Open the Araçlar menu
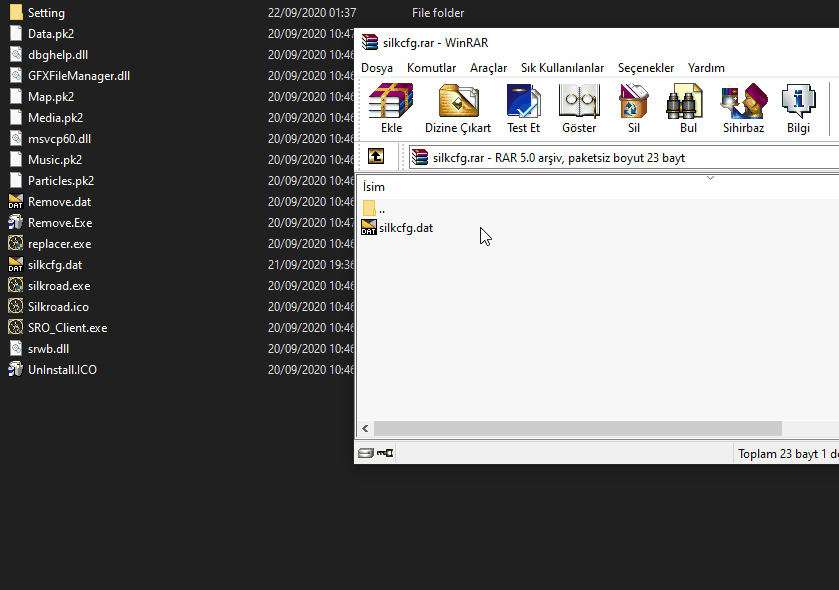The image size is (839, 590). (489, 68)
